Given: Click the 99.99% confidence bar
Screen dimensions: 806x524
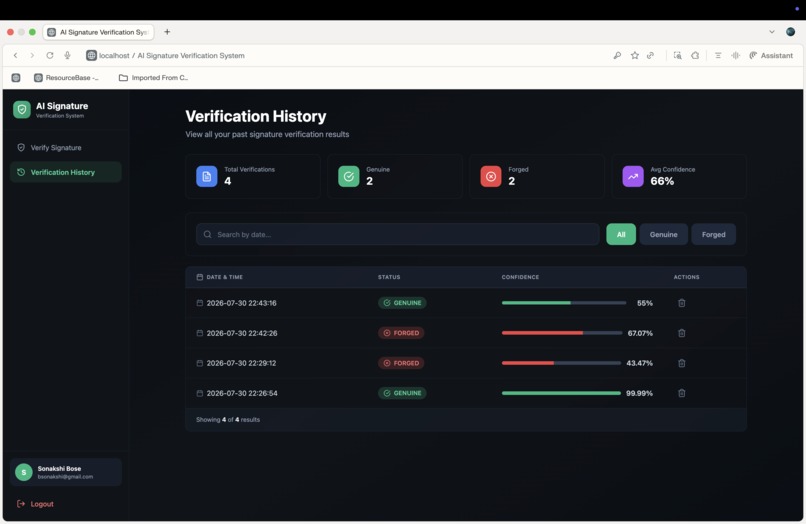Looking at the screenshot, I should pos(561,393).
